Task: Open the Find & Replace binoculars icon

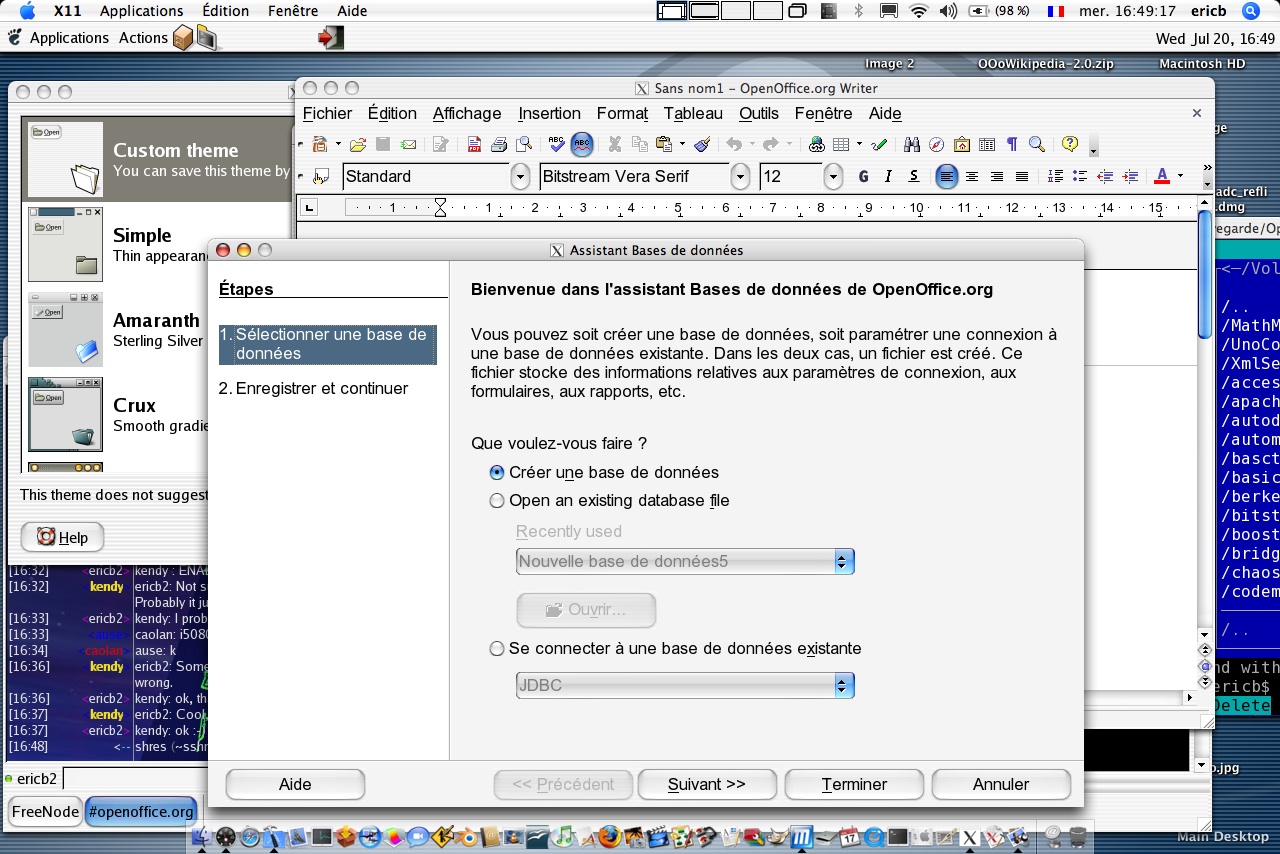Action: click(x=911, y=145)
